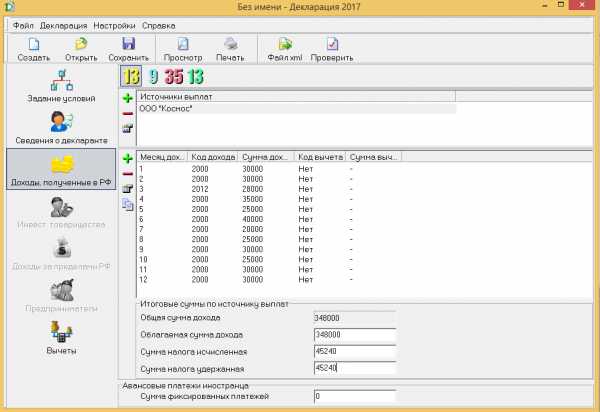Add a payment source with green plus

(x=128, y=98)
